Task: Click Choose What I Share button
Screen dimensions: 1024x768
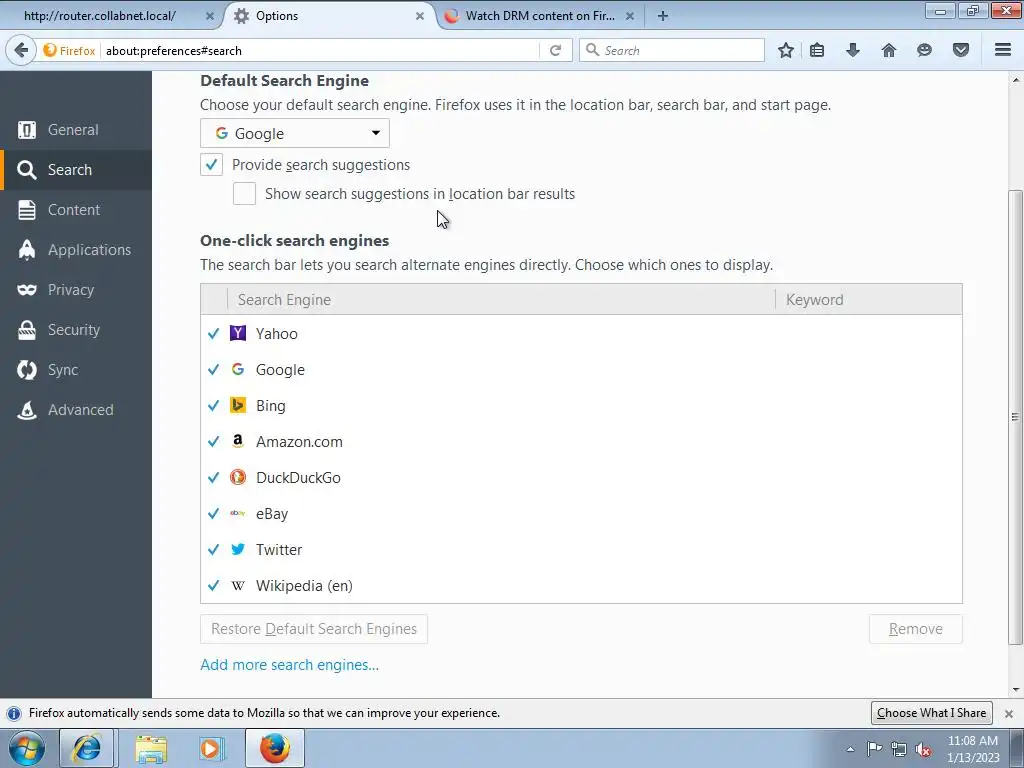Action: (x=932, y=712)
